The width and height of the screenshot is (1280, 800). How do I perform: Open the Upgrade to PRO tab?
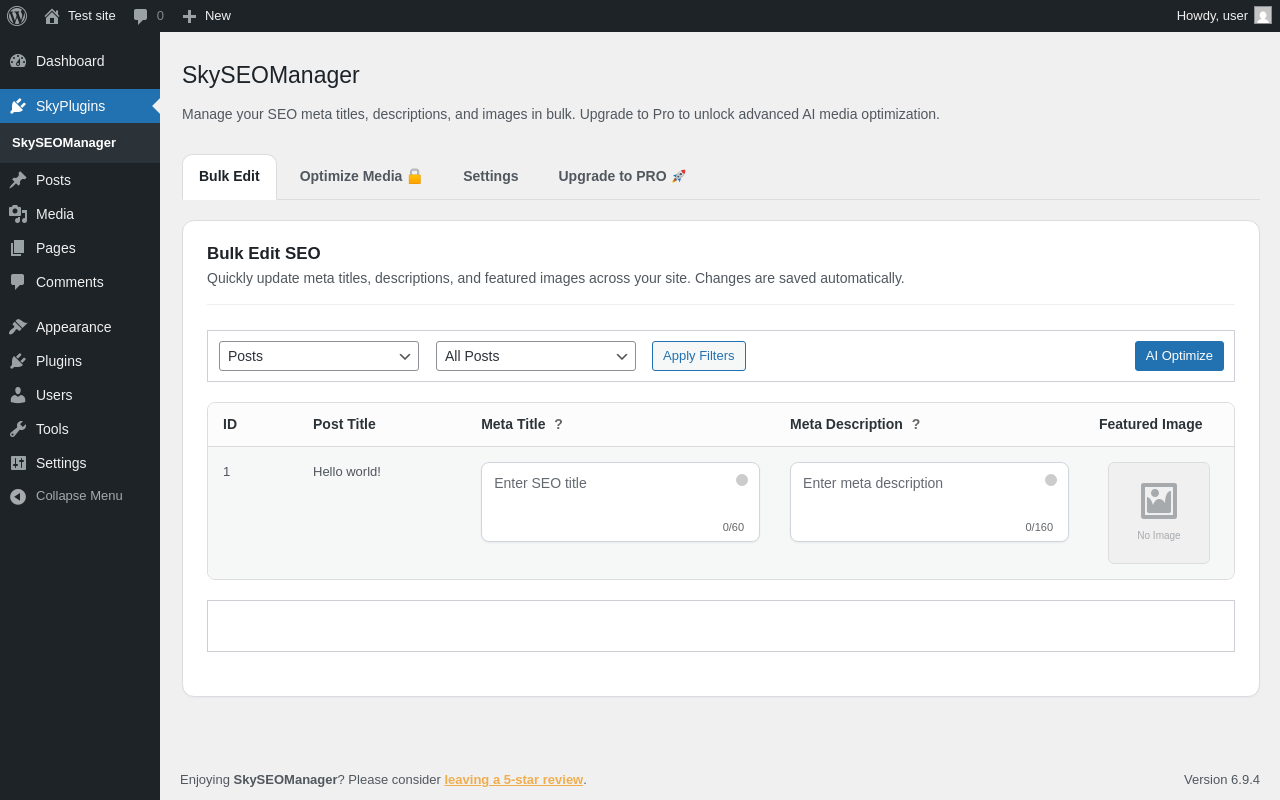click(x=621, y=176)
